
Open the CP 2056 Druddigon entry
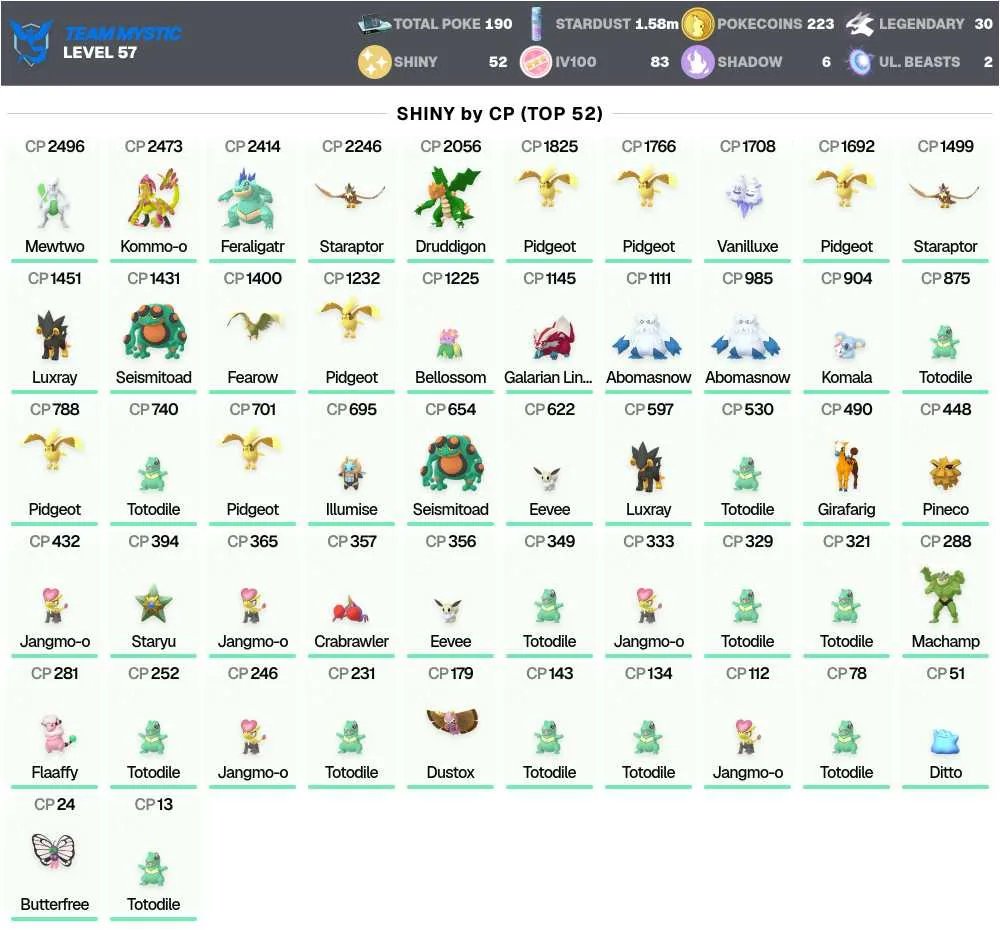coord(450,198)
